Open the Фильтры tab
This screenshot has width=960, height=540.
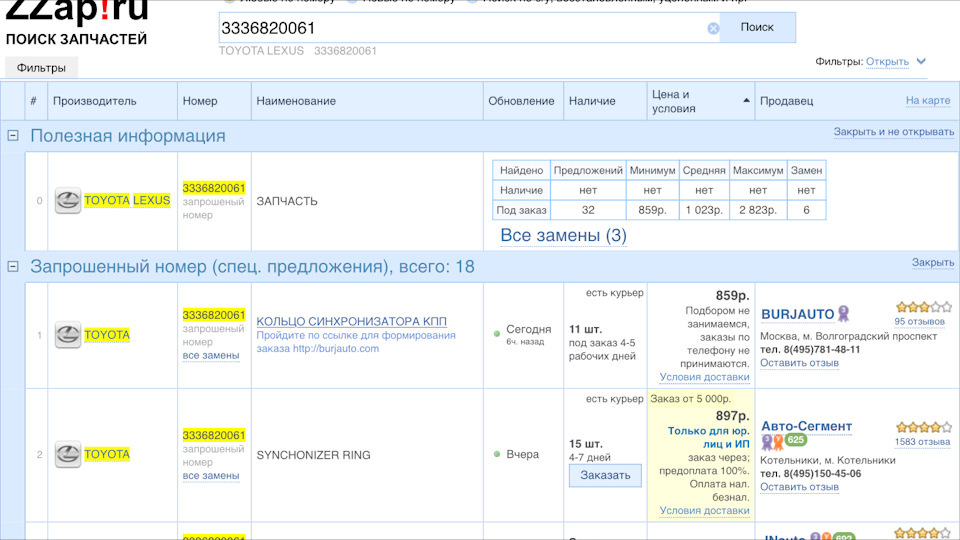pyautogui.click(x=41, y=68)
